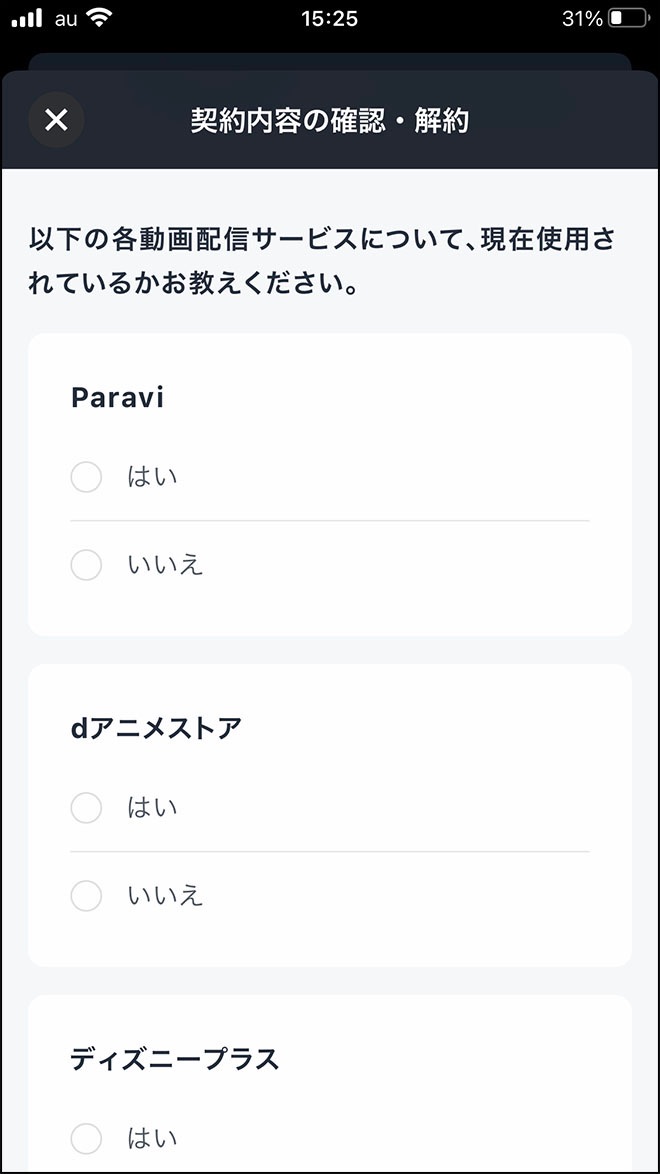
Task: Tap the clock showing 15:25
Action: tap(330, 17)
